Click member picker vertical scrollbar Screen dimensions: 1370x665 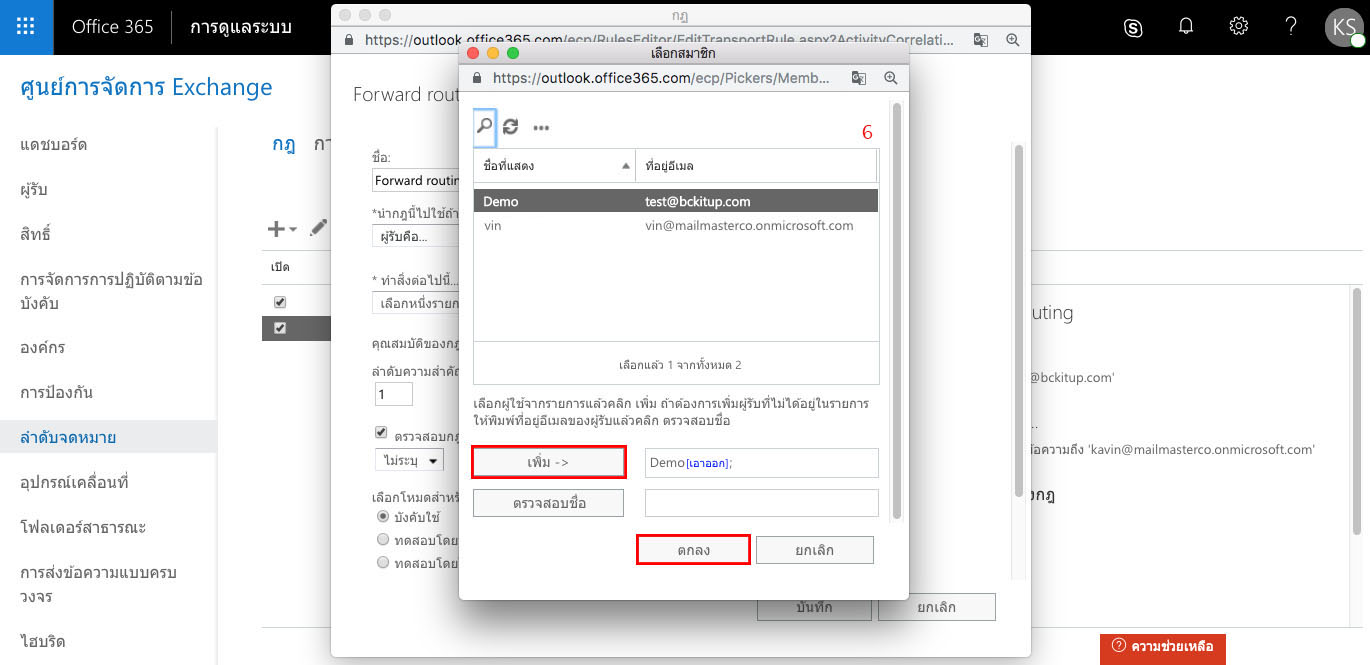click(x=897, y=310)
